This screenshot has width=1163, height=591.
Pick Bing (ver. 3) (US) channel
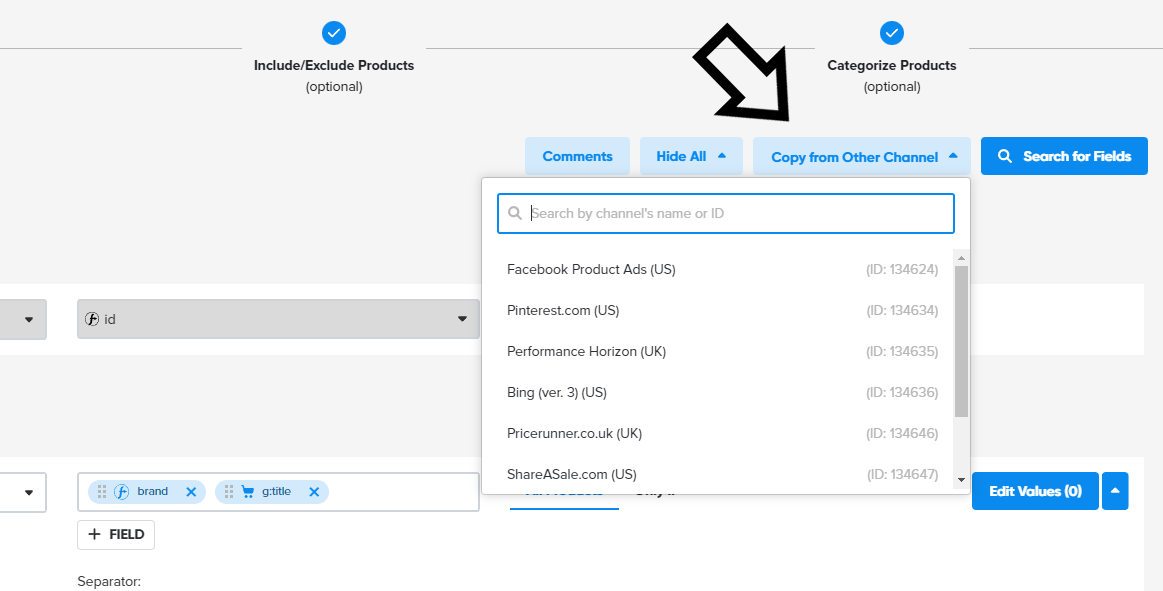click(557, 393)
